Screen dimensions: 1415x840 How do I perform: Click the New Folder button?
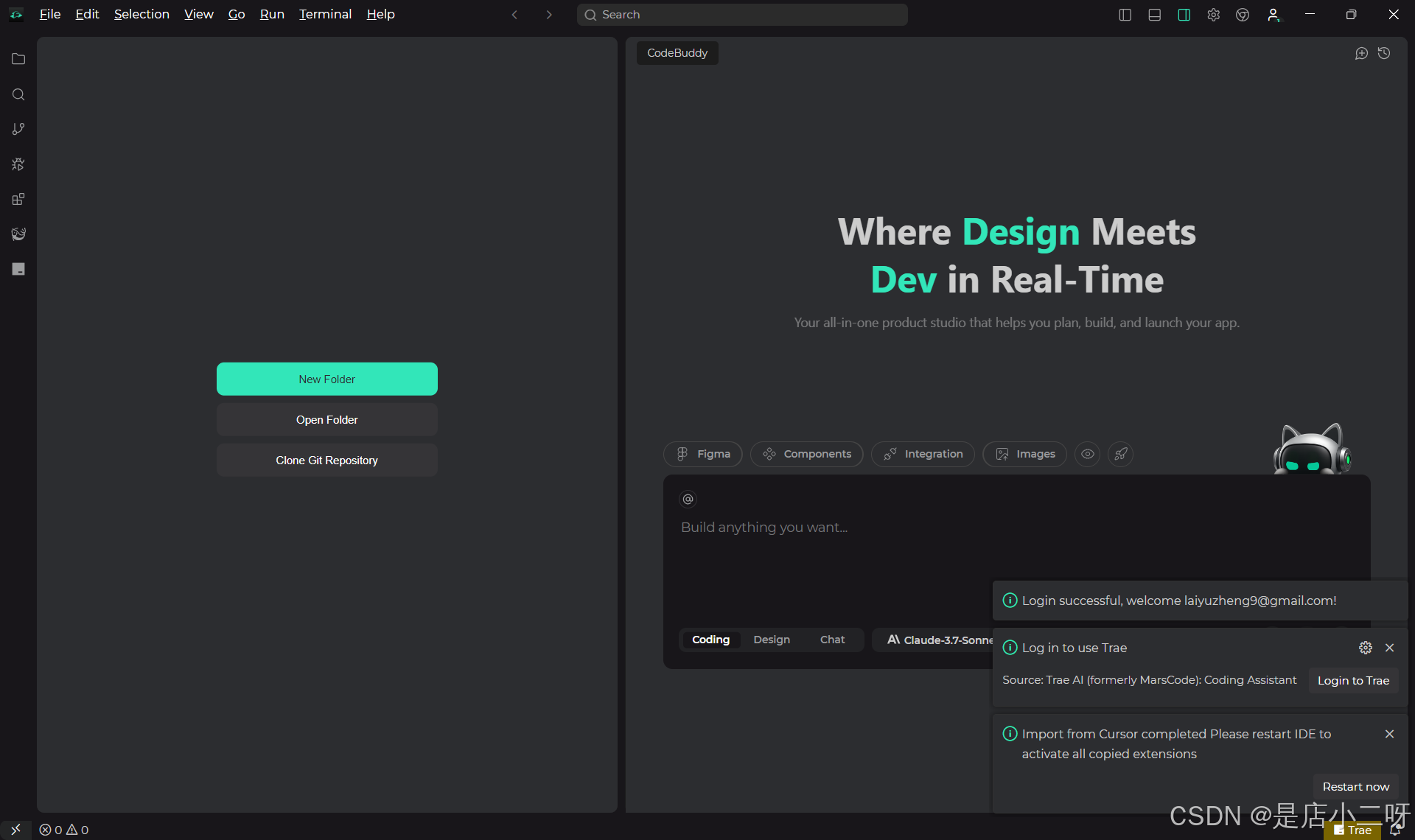pos(326,379)
